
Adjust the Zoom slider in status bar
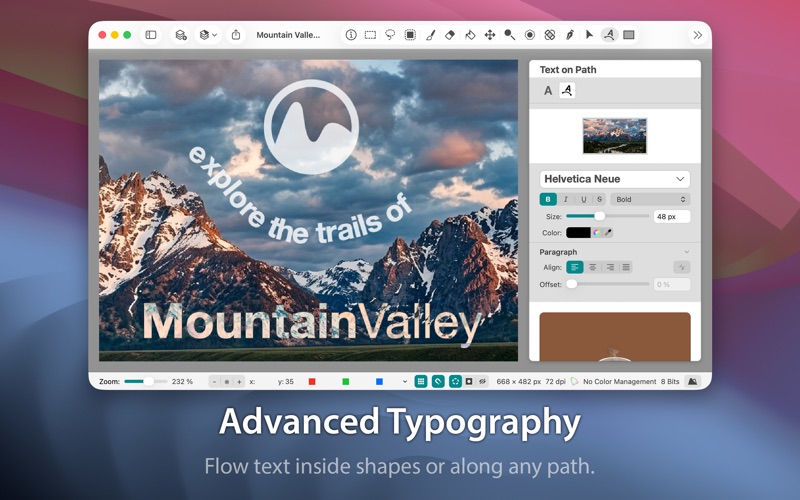coord(145,382)
